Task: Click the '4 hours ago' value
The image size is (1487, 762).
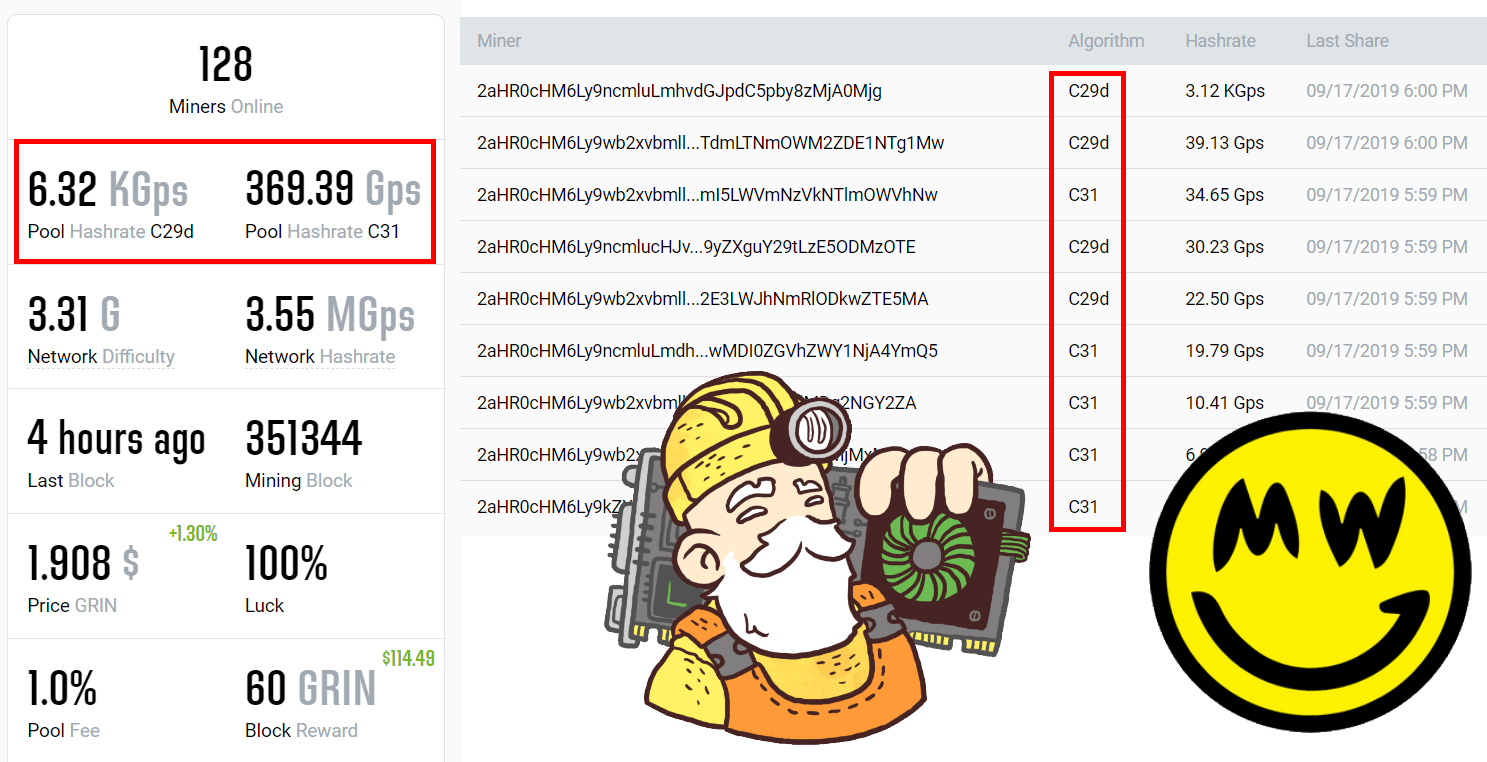Action: point(116,440)
